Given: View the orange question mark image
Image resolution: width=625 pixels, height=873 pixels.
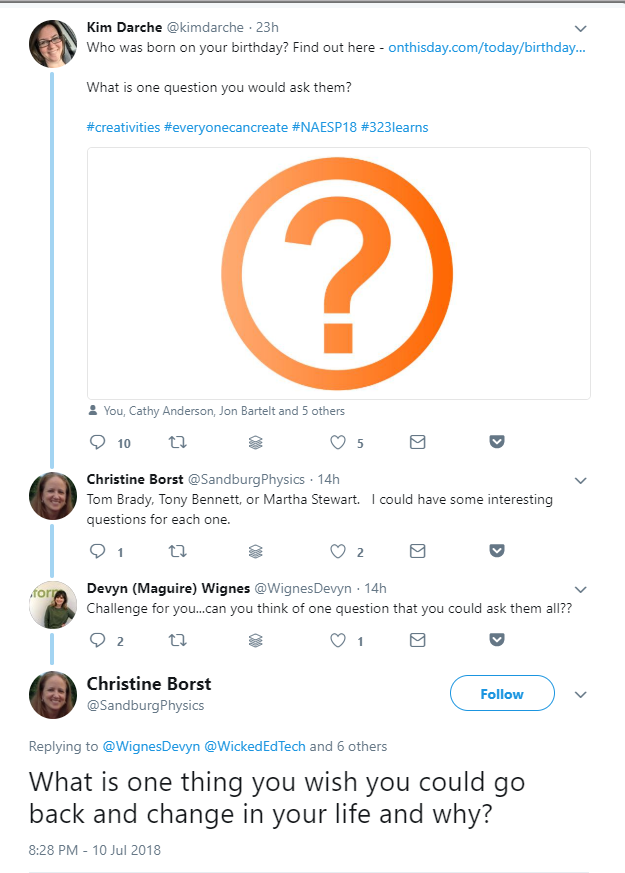Looking at the screenshot, I should tap(338, 273).
